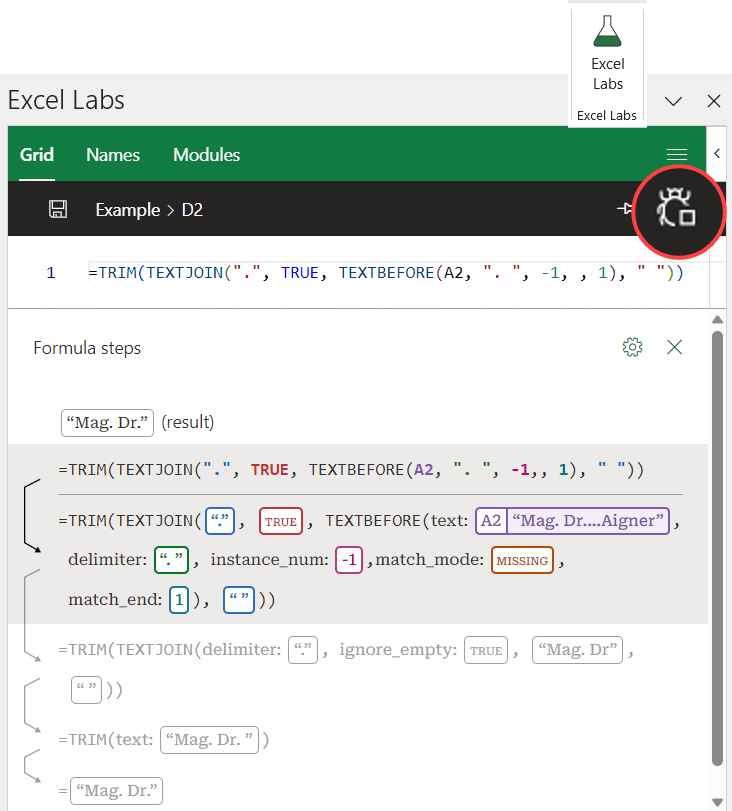Switch to the Names tab

(113, 155)
